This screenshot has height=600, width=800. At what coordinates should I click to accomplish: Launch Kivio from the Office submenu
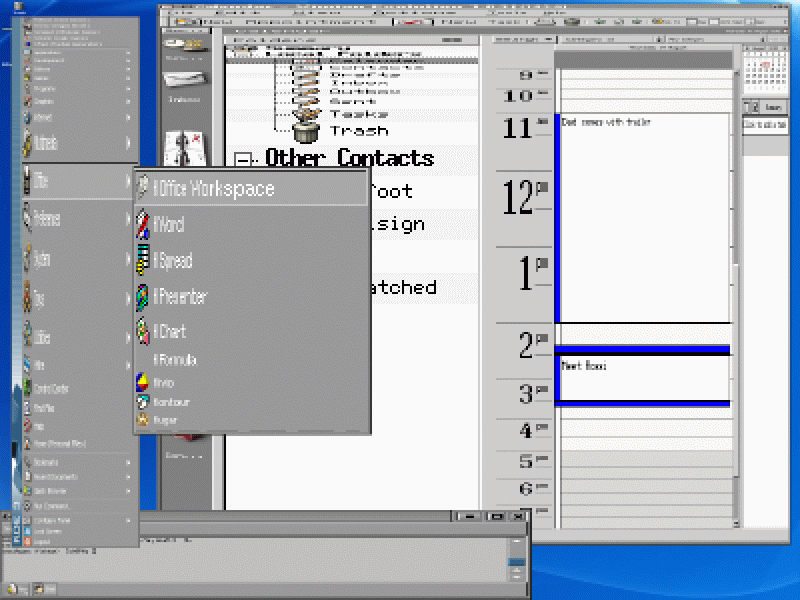pos(163,382)
